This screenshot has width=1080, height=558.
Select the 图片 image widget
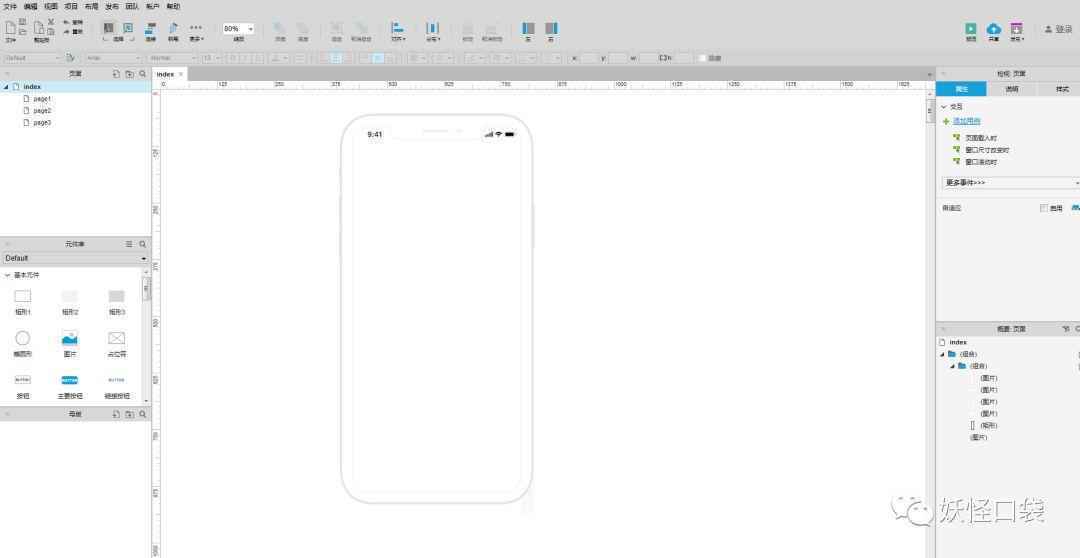coord(70,343)
